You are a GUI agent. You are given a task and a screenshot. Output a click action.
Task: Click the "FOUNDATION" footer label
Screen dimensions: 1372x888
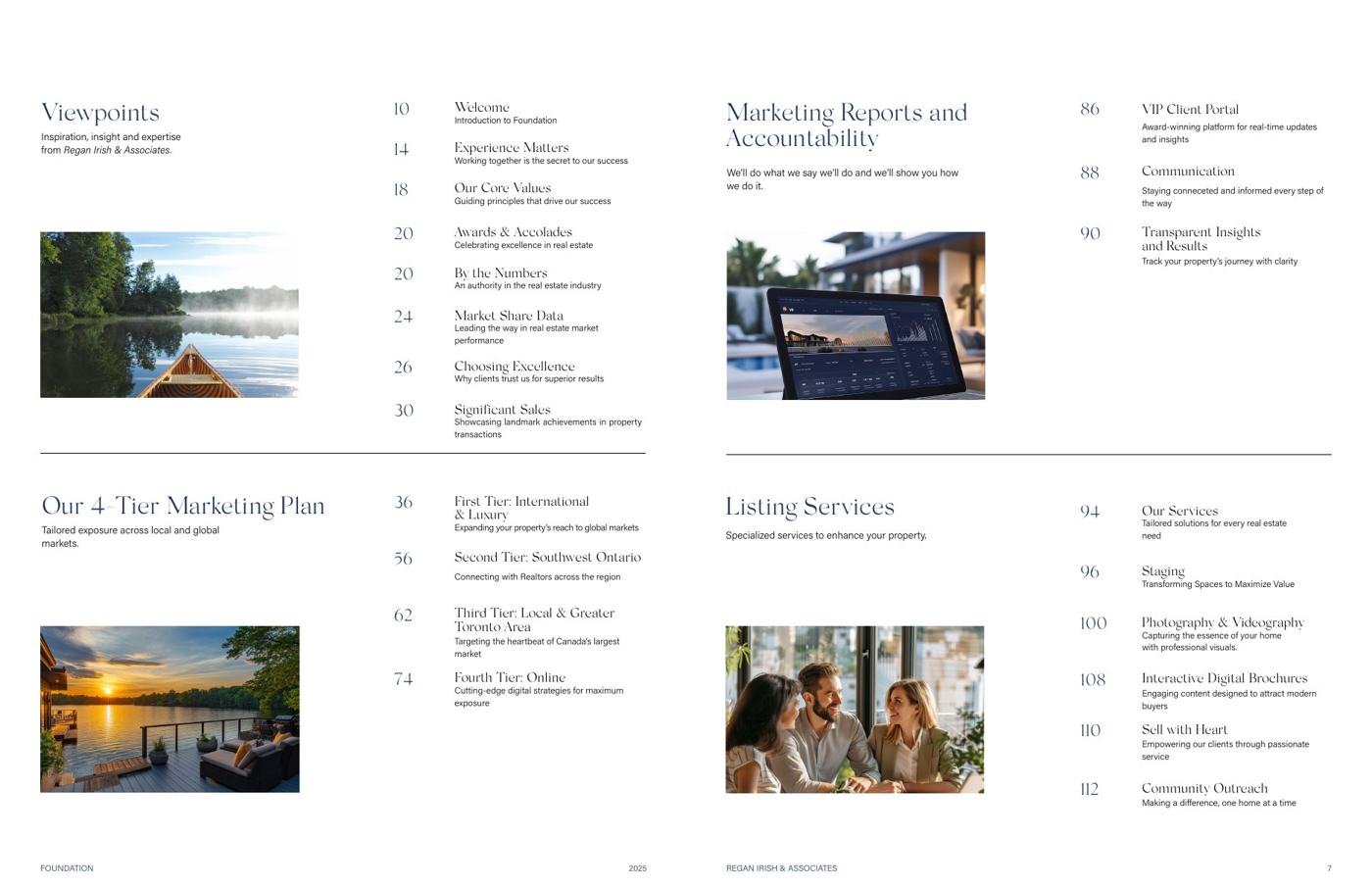(x=67, y=868)
